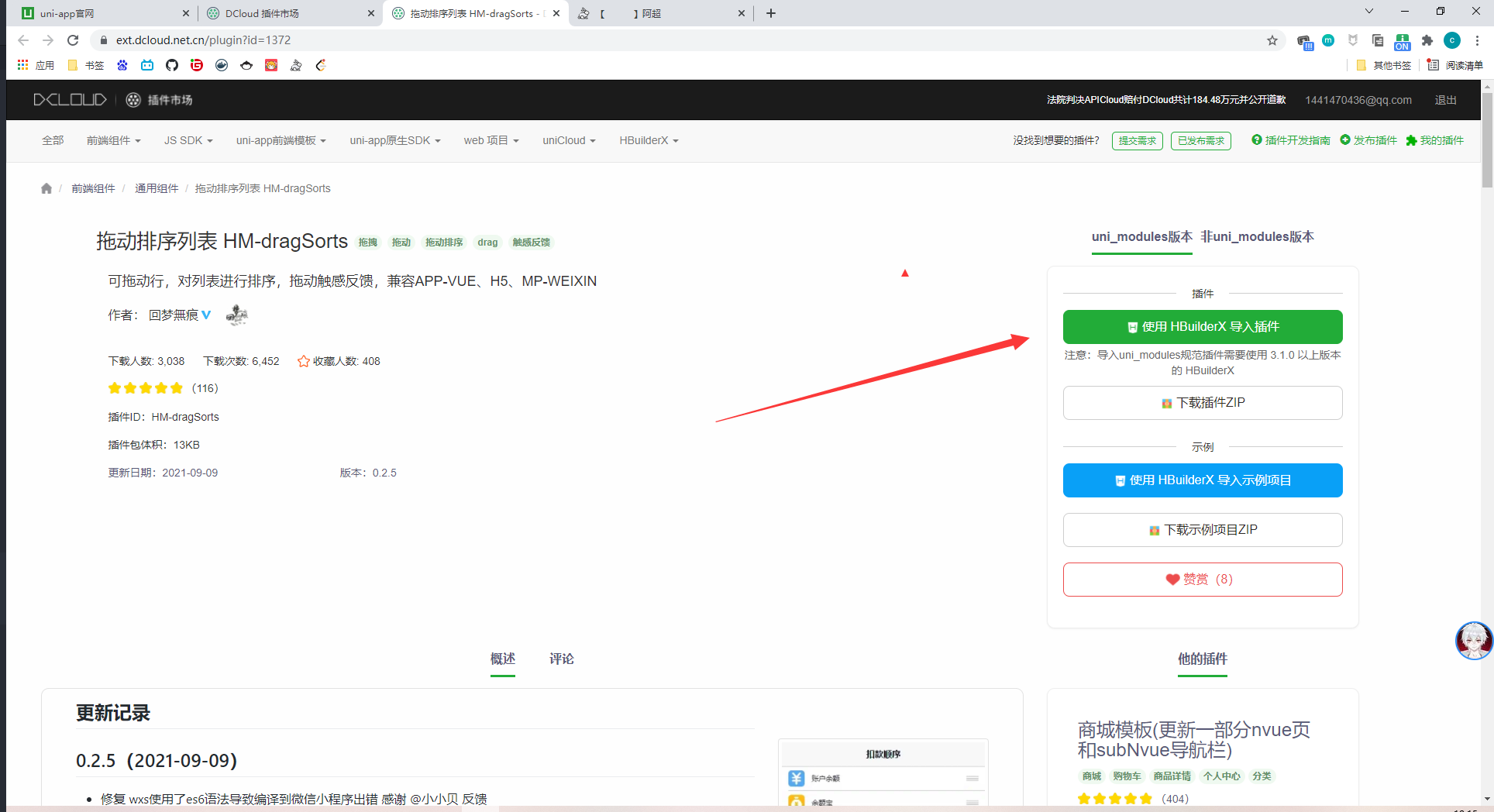Image resolution: width=1494 pixels, height=812 pixels.
Task: Expand the HBuilderX dropdown menu
Action: [x=649, y=140]
